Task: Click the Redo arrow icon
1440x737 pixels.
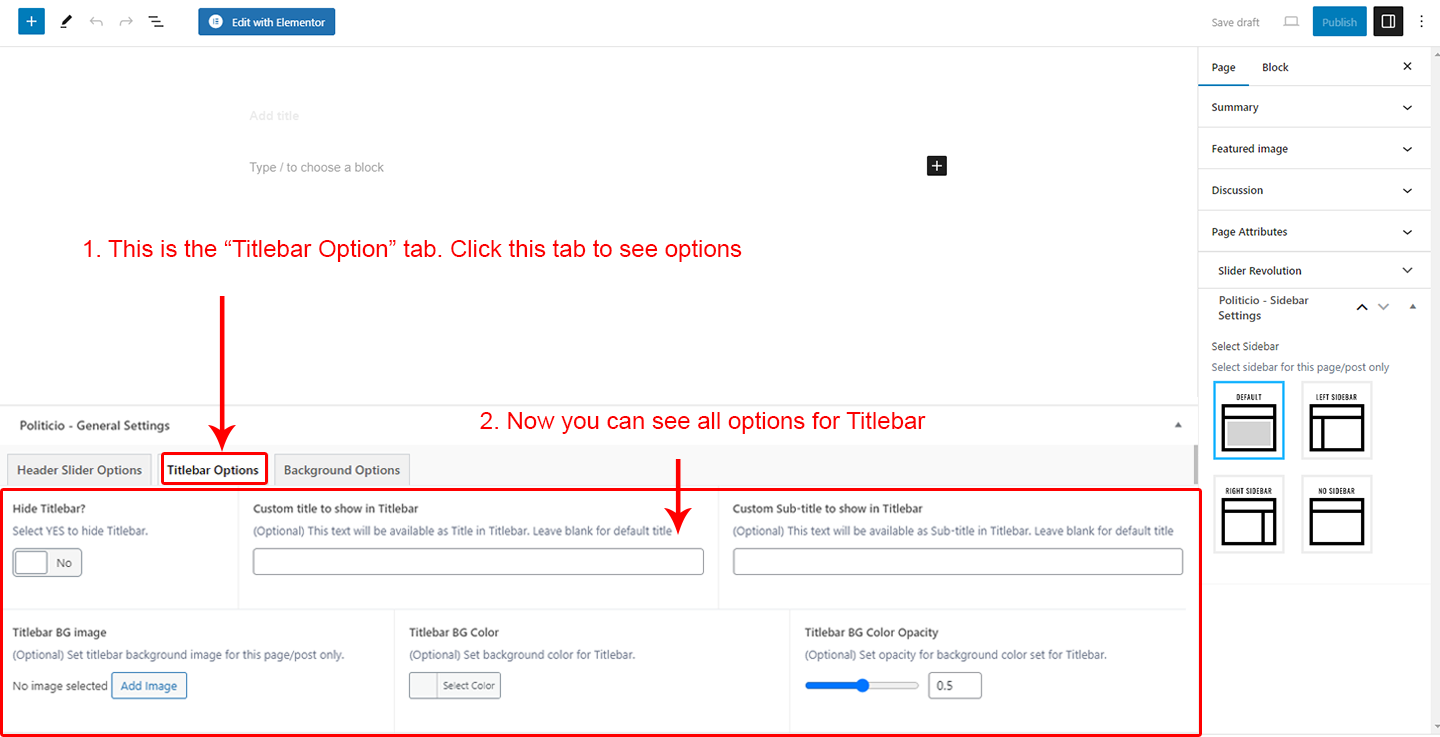Action: (126, 21)
